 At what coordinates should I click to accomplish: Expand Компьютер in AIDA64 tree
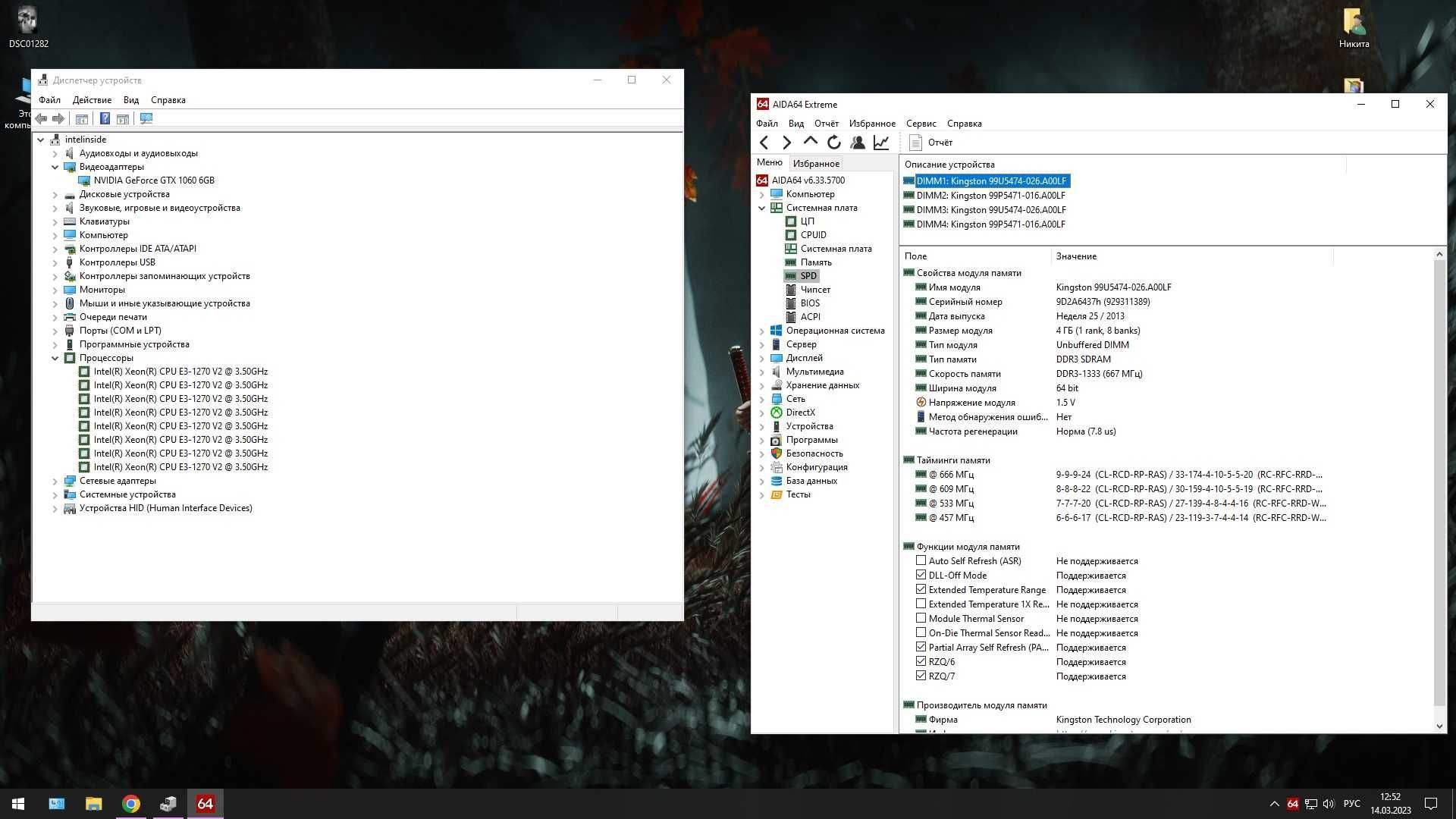pos(762,194)
